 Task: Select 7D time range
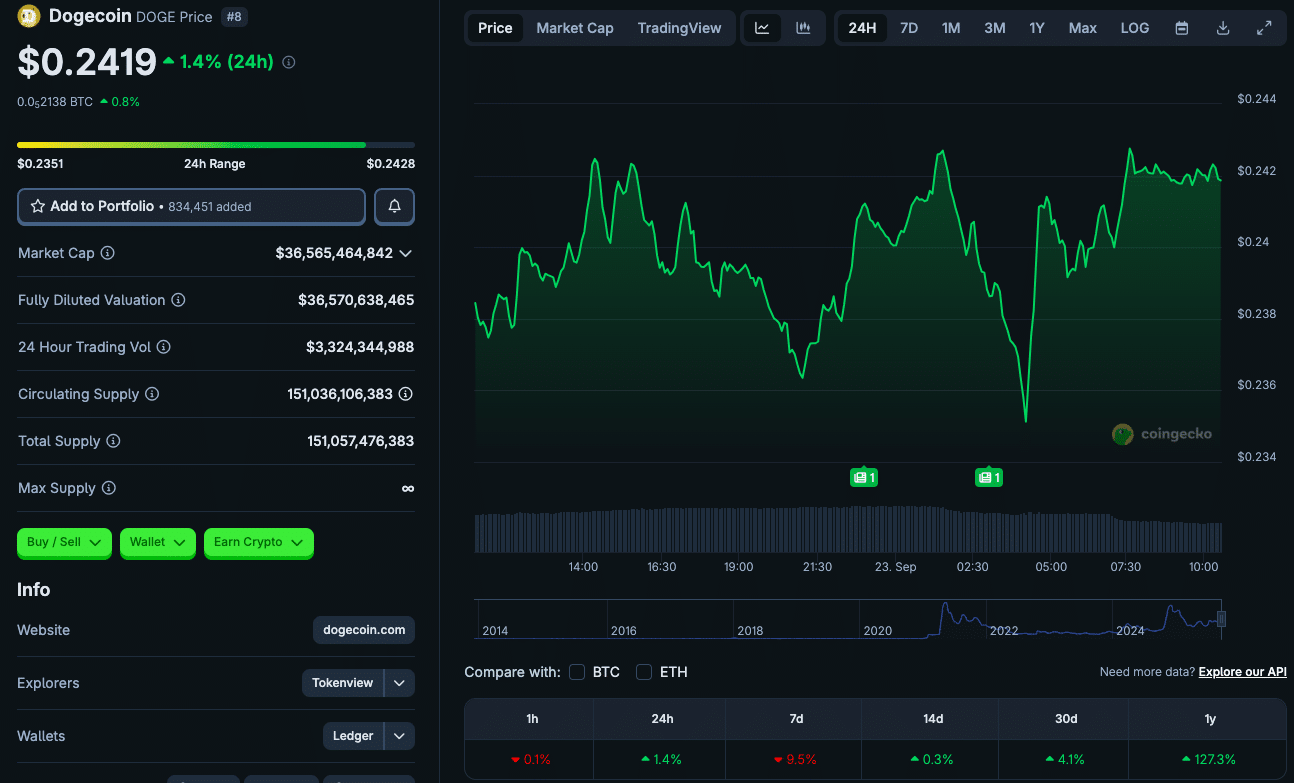pyautogui.click(x=909, y=28)
